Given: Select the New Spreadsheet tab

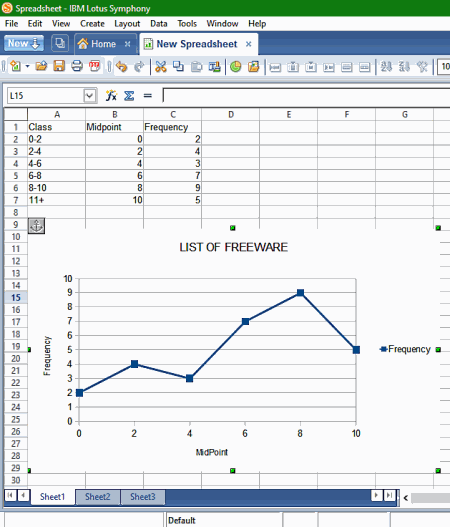Looking at the screenshot, I should (x=197, y=44).
